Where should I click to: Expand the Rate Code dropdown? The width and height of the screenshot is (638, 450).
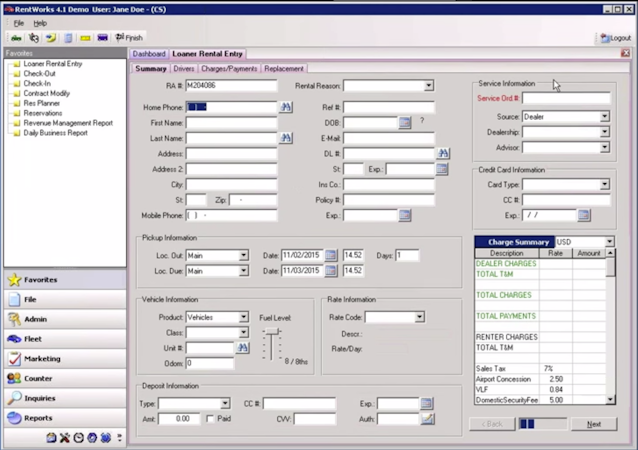tap(420, 317)
